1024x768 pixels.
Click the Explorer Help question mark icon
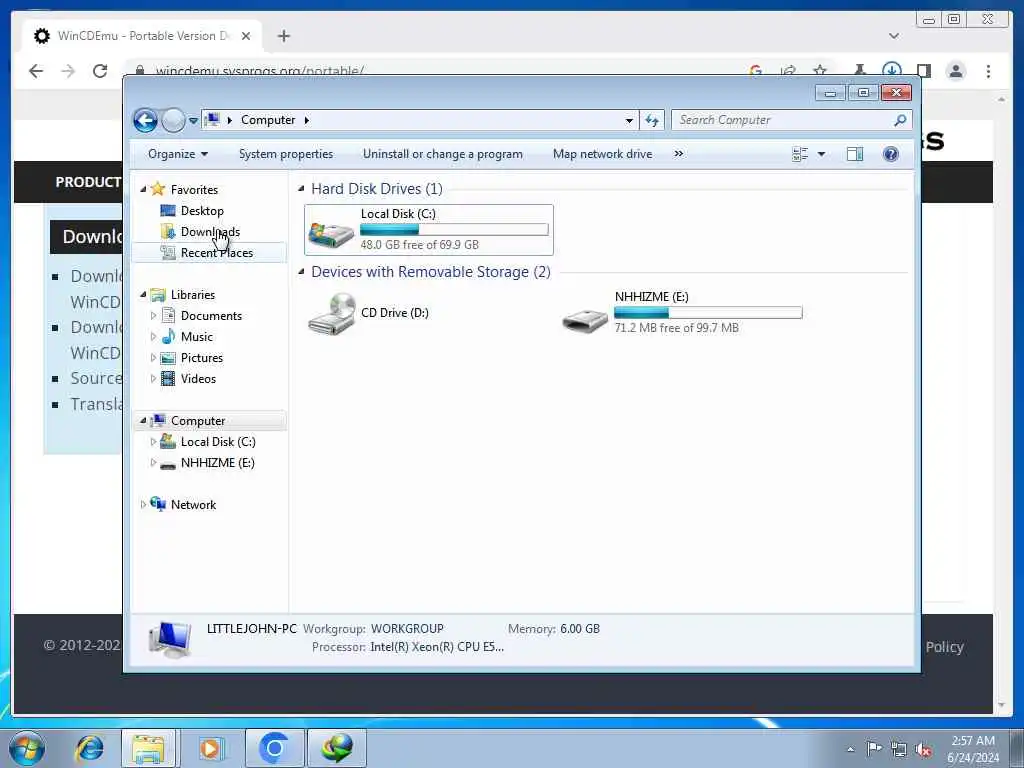pos(891,154)
